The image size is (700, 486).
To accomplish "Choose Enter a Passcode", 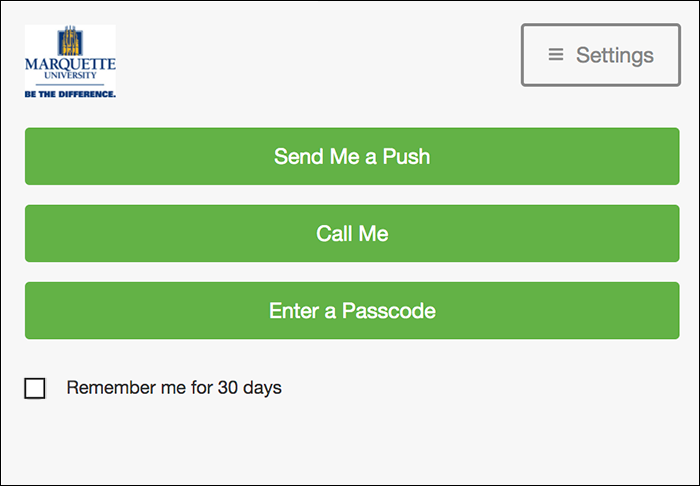I will [352, 311].
